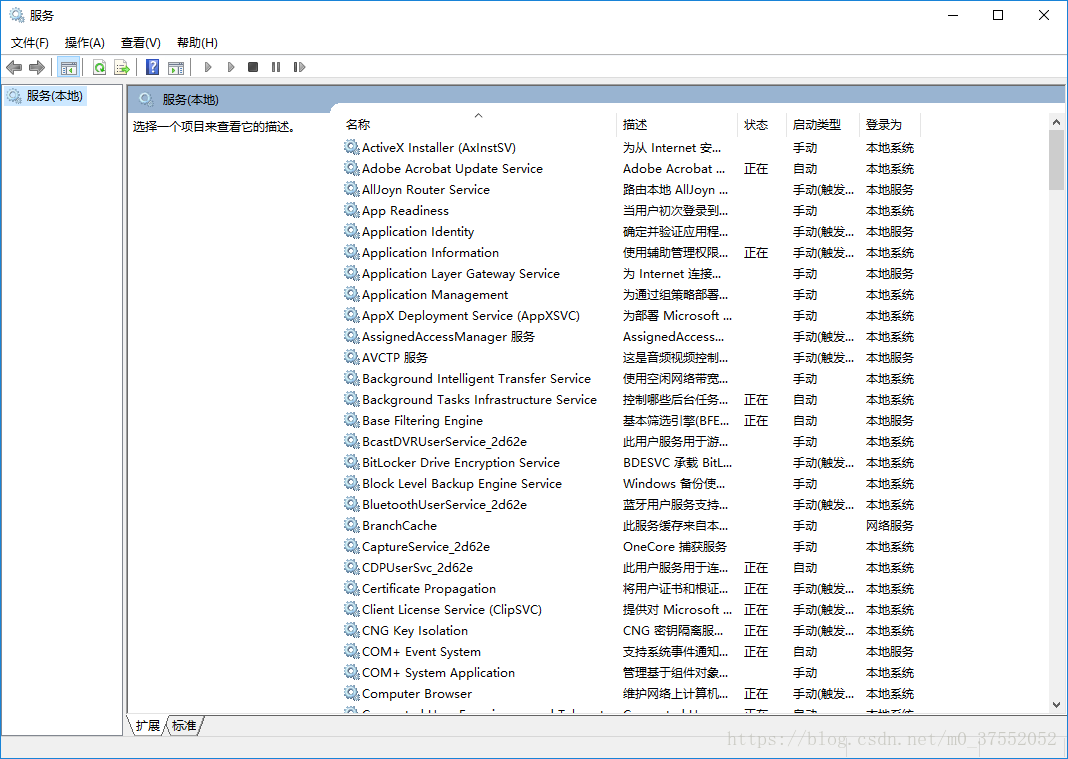
Task: Open the 帮助(H) menu
Action: pos(197,43)
